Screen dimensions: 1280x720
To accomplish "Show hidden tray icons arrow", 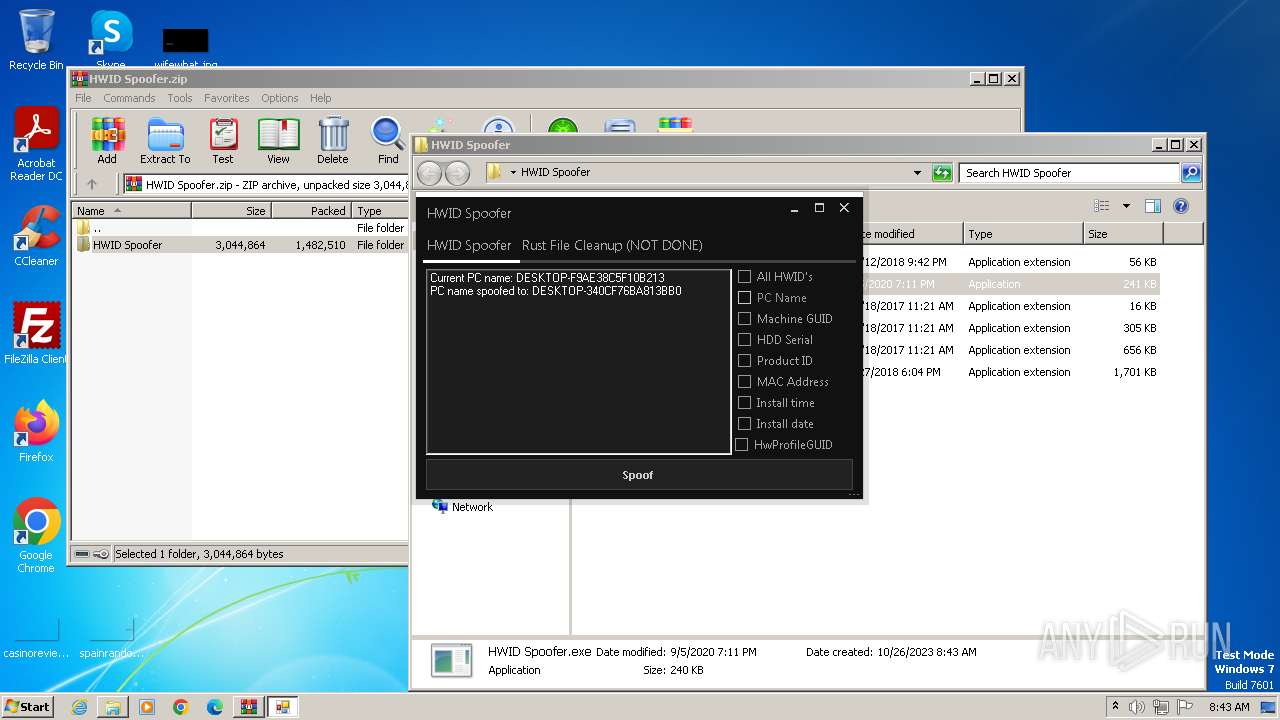I will (x=1115, y=707).
